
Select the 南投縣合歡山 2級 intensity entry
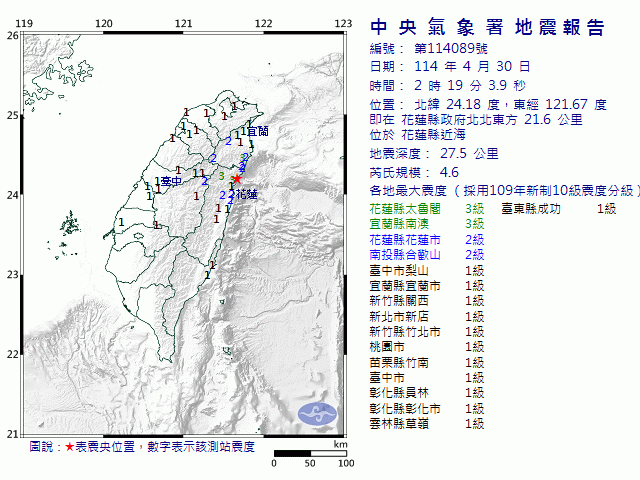(427, 255)
